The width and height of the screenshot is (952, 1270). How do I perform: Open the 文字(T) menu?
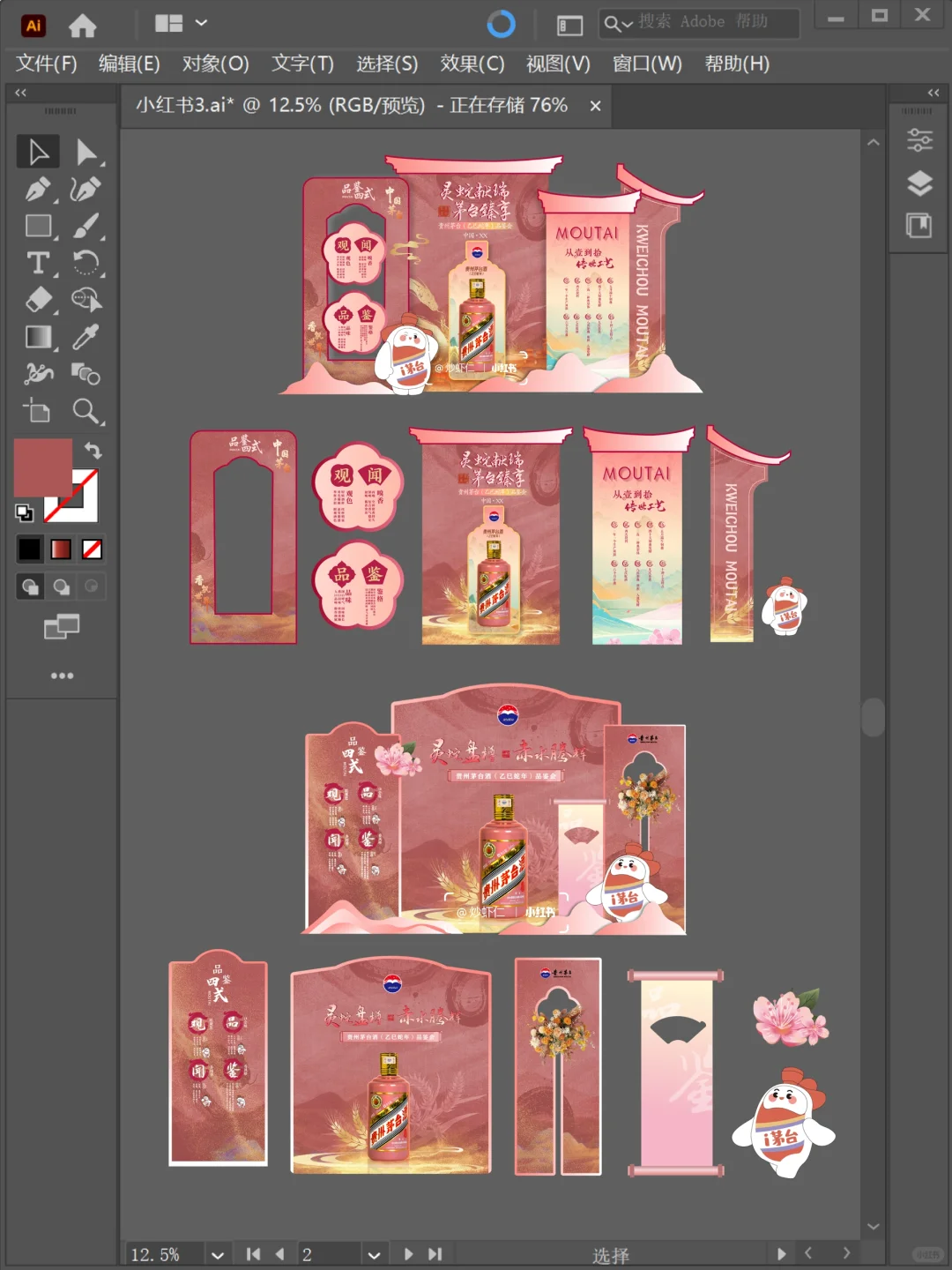click(302, 63)
